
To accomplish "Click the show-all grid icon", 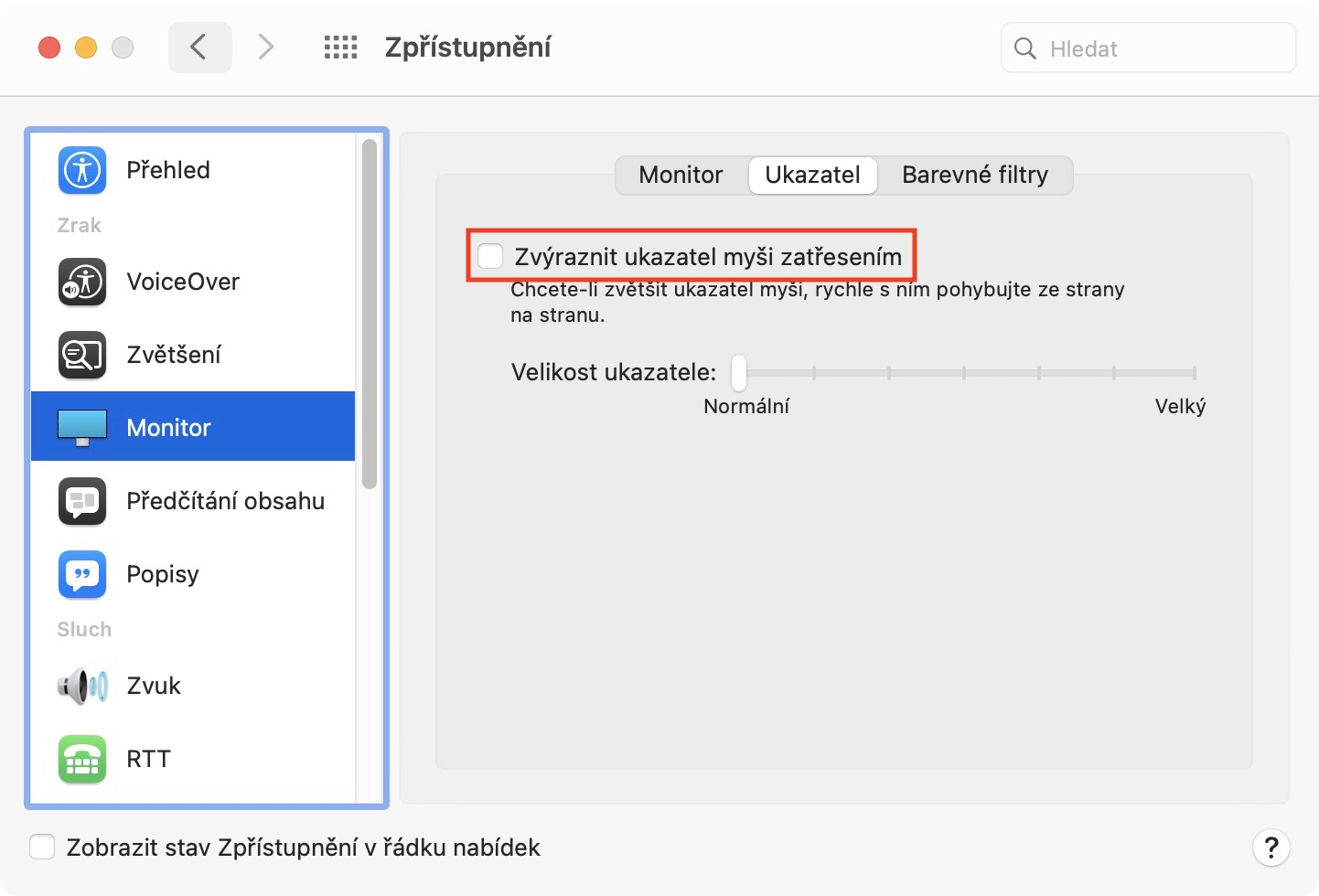I will (x=340, y=48).
